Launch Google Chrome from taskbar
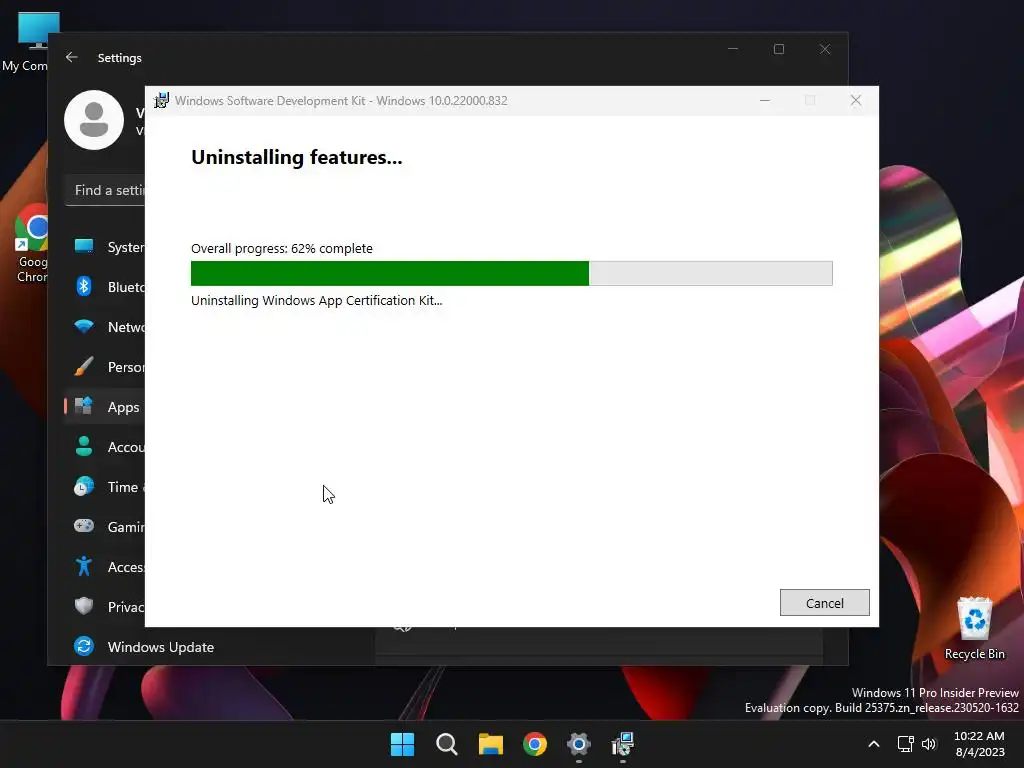Screen dimensions: 1024x768 535,744
